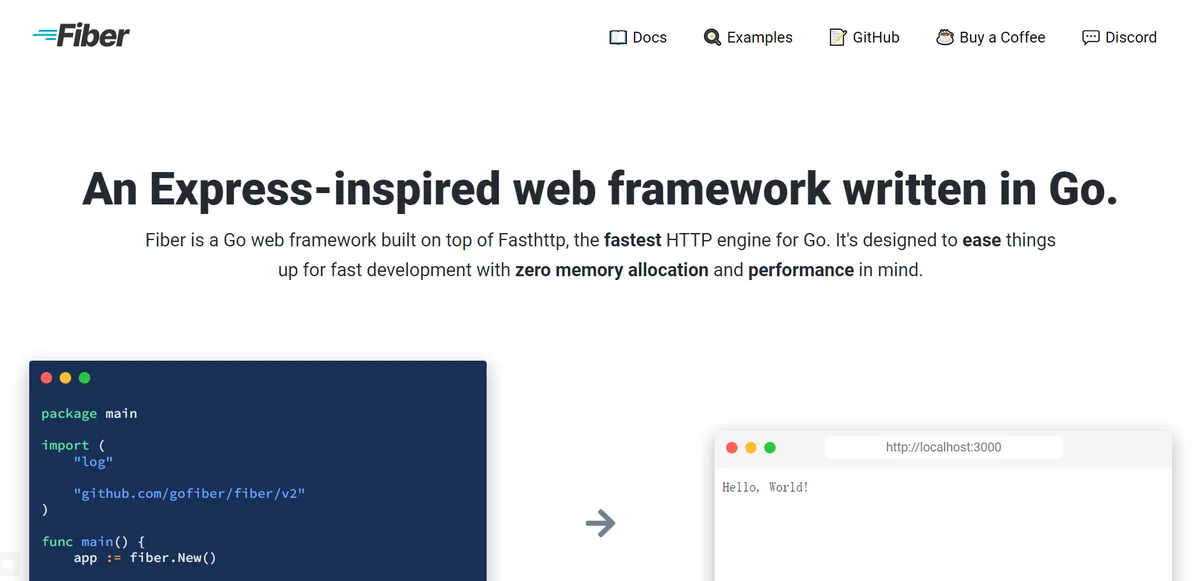The image size is (1200, 581).
Task: Click the "Hello, World!" output text
Action: click(x=765, y=488)
